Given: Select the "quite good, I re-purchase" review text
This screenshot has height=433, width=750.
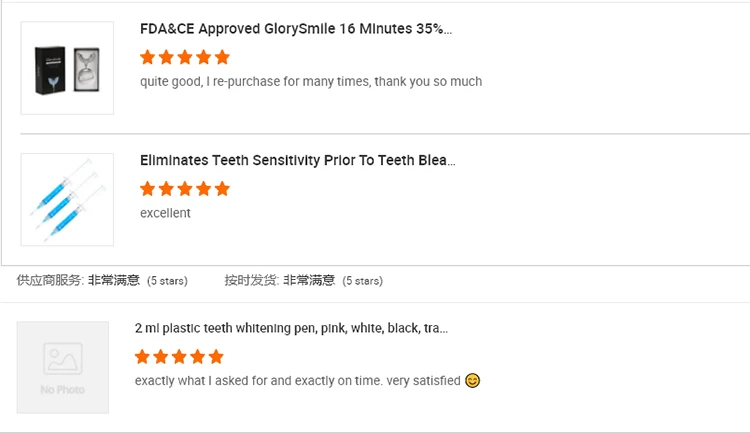Looking at the screenshot, I should [x=311, y=81].
